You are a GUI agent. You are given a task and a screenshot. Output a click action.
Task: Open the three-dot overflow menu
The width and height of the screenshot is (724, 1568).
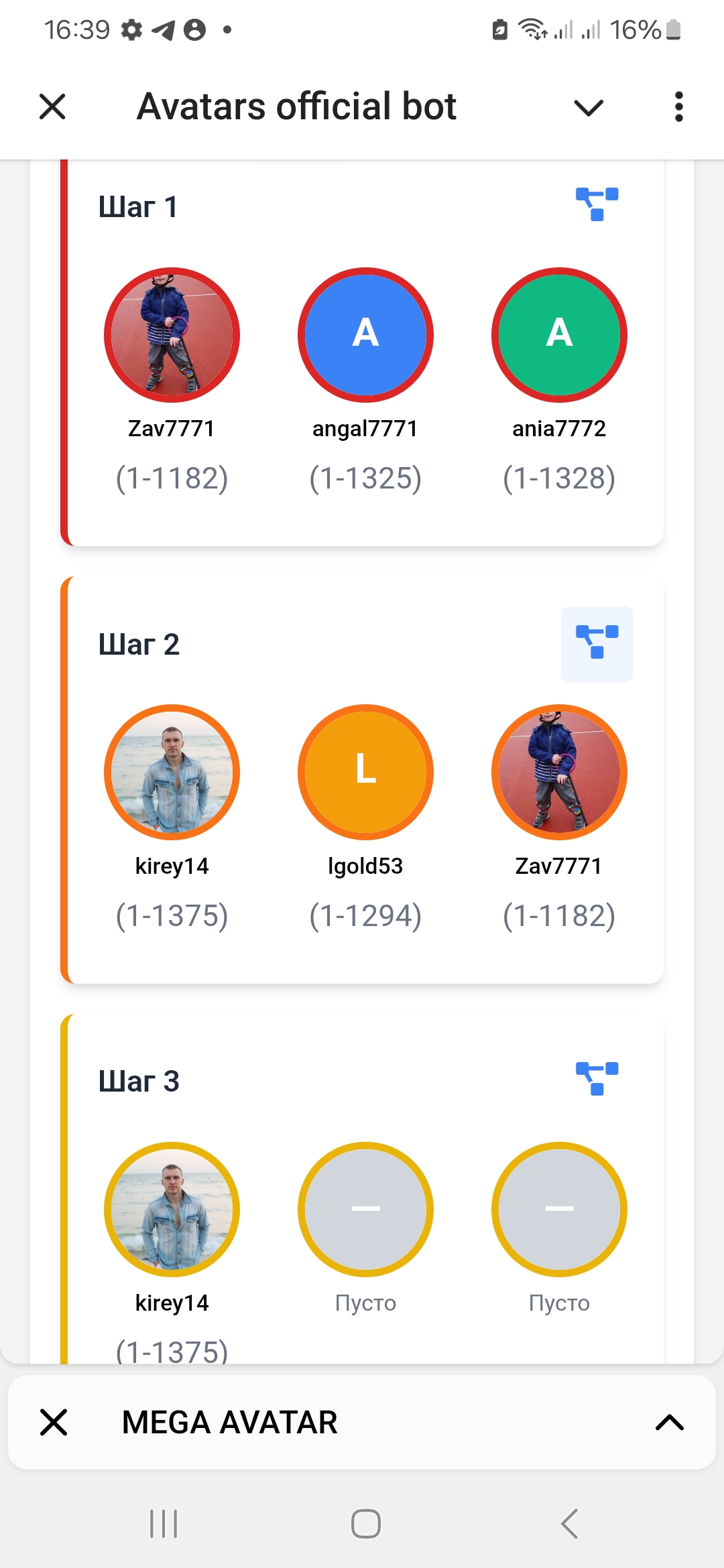[678, 107]
